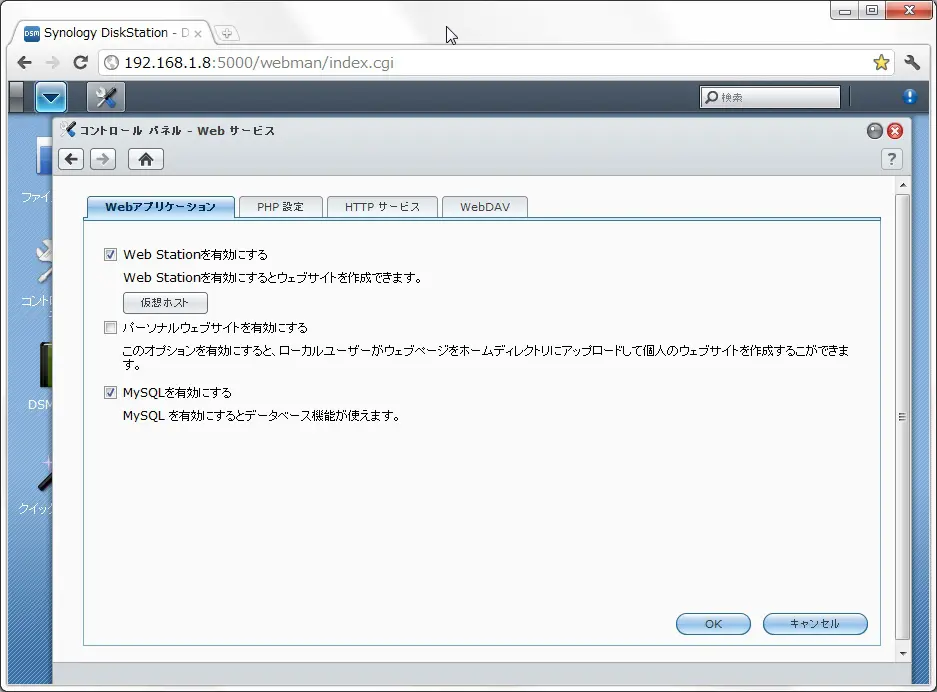Go back in Control Panel navigation

71,159
